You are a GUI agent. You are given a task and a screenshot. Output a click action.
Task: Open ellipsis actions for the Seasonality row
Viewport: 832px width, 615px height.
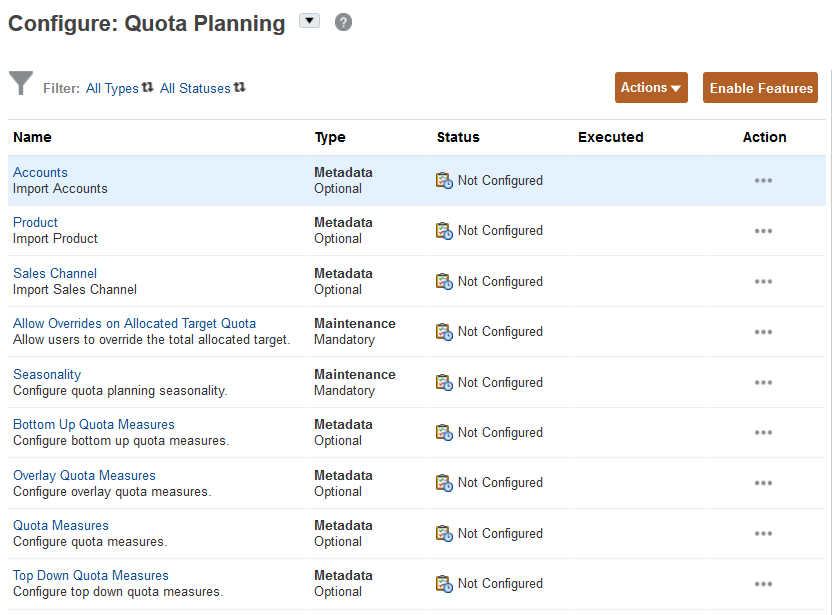coord(763,382)
